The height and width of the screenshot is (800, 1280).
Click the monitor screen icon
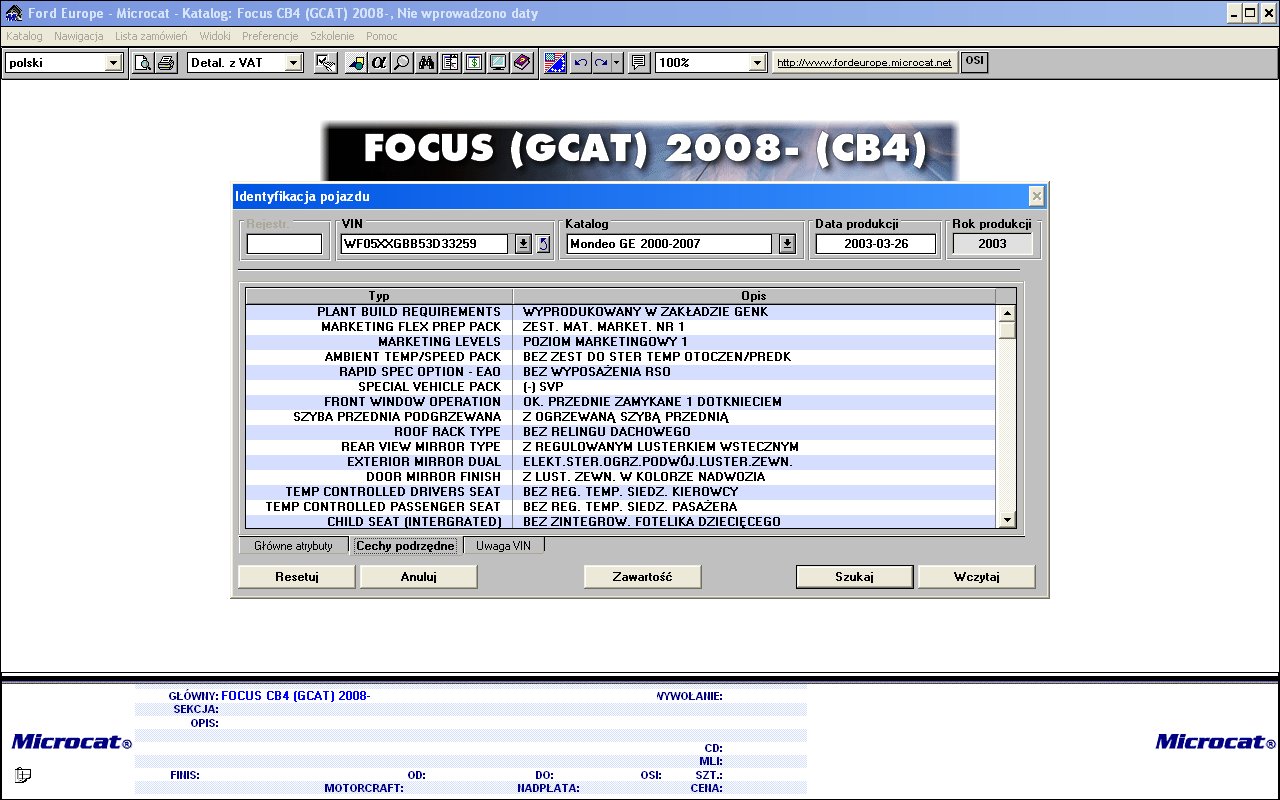[x=497, y=63]
